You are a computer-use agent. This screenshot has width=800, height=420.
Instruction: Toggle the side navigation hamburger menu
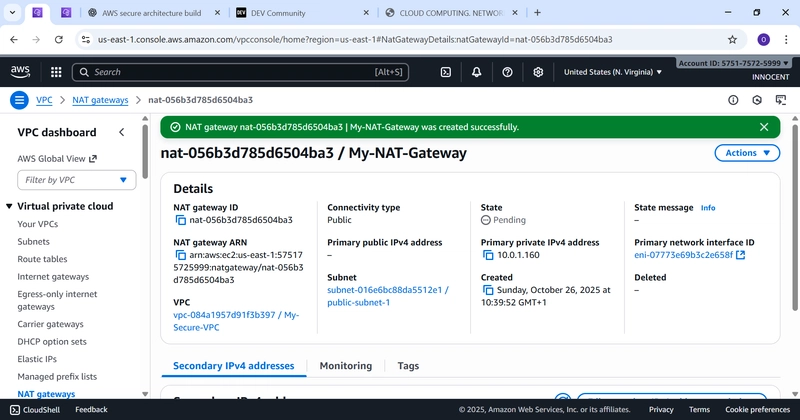click(x=19, y=100)
